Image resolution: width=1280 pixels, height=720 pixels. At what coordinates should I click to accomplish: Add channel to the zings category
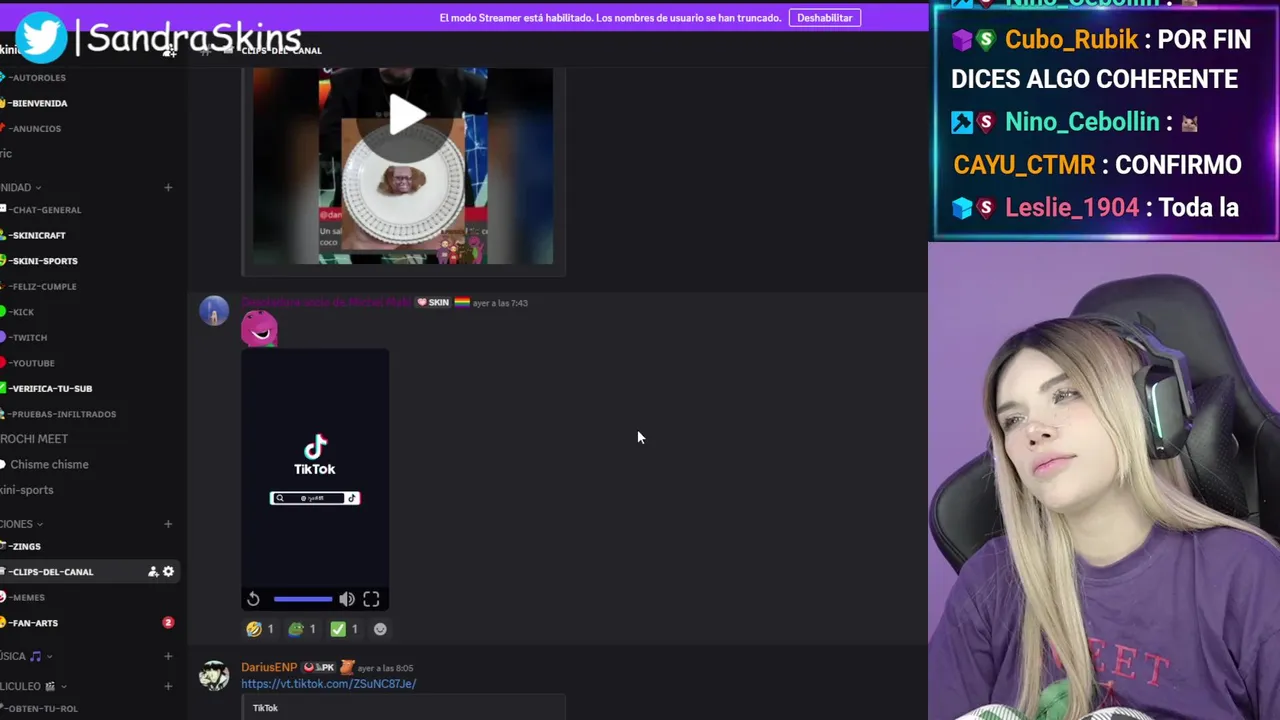(x=168, y=524)
